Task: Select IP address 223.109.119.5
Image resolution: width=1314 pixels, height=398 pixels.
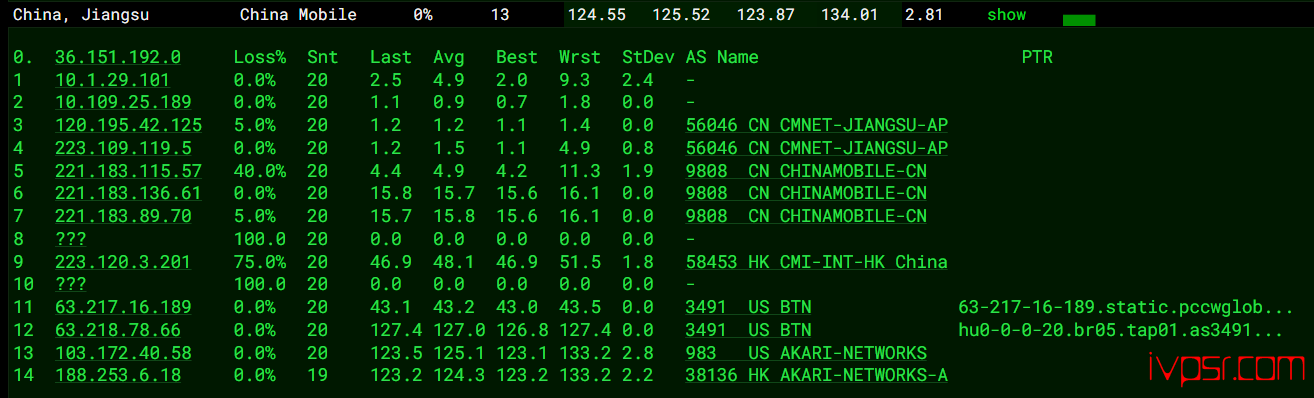Action: (118, 148)
